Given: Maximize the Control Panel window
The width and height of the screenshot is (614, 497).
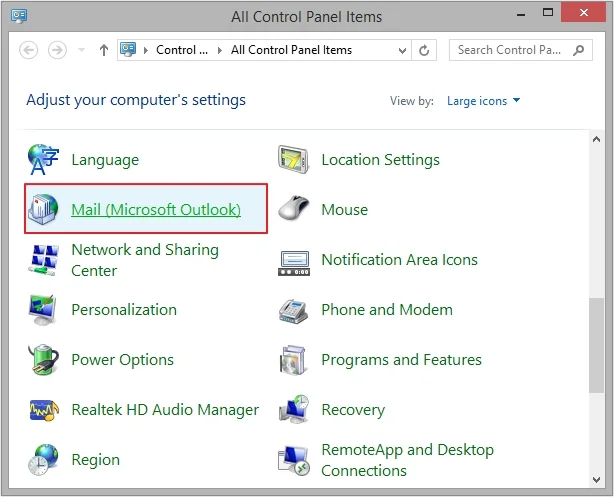Looking at the screenshot, I should (x=548, y=13).
